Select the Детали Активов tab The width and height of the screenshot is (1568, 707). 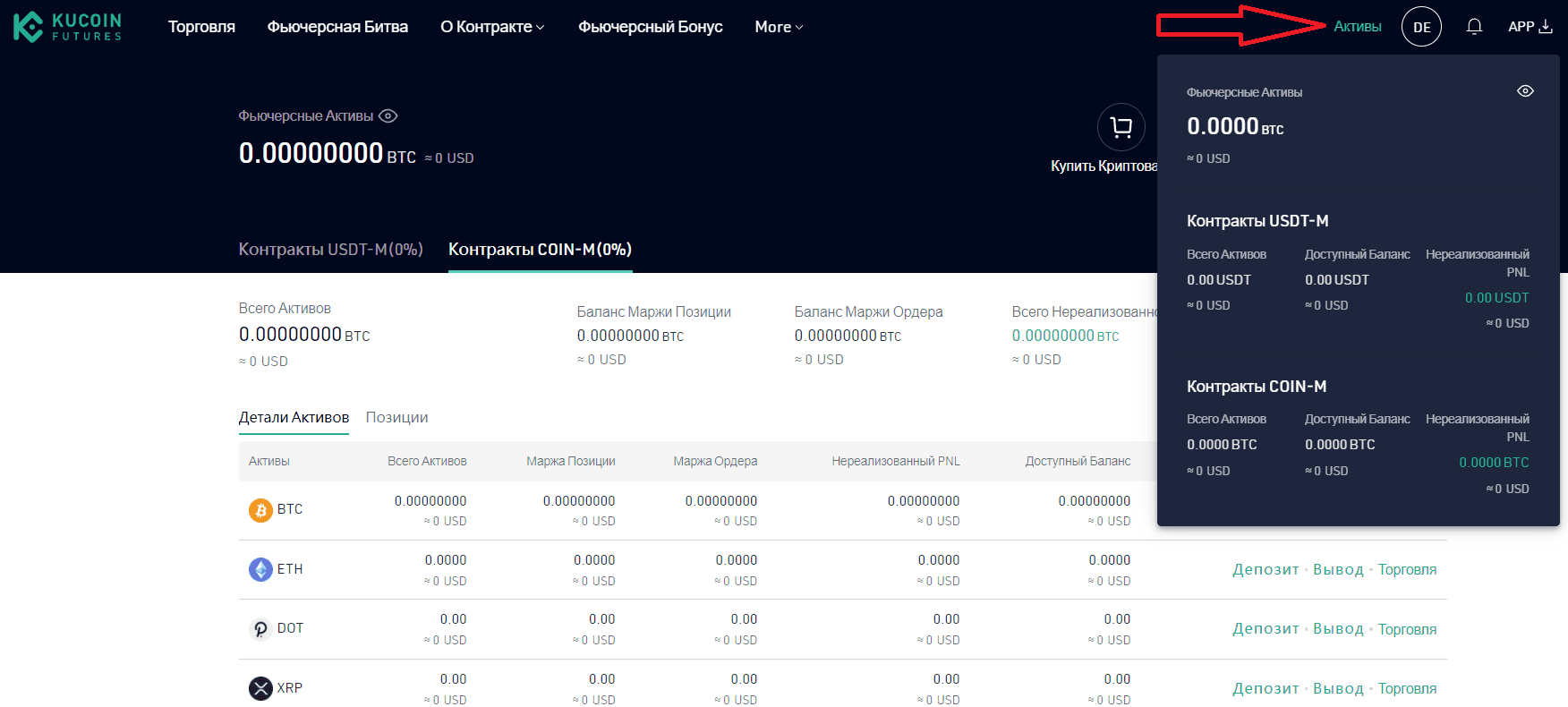click(294, 418)
